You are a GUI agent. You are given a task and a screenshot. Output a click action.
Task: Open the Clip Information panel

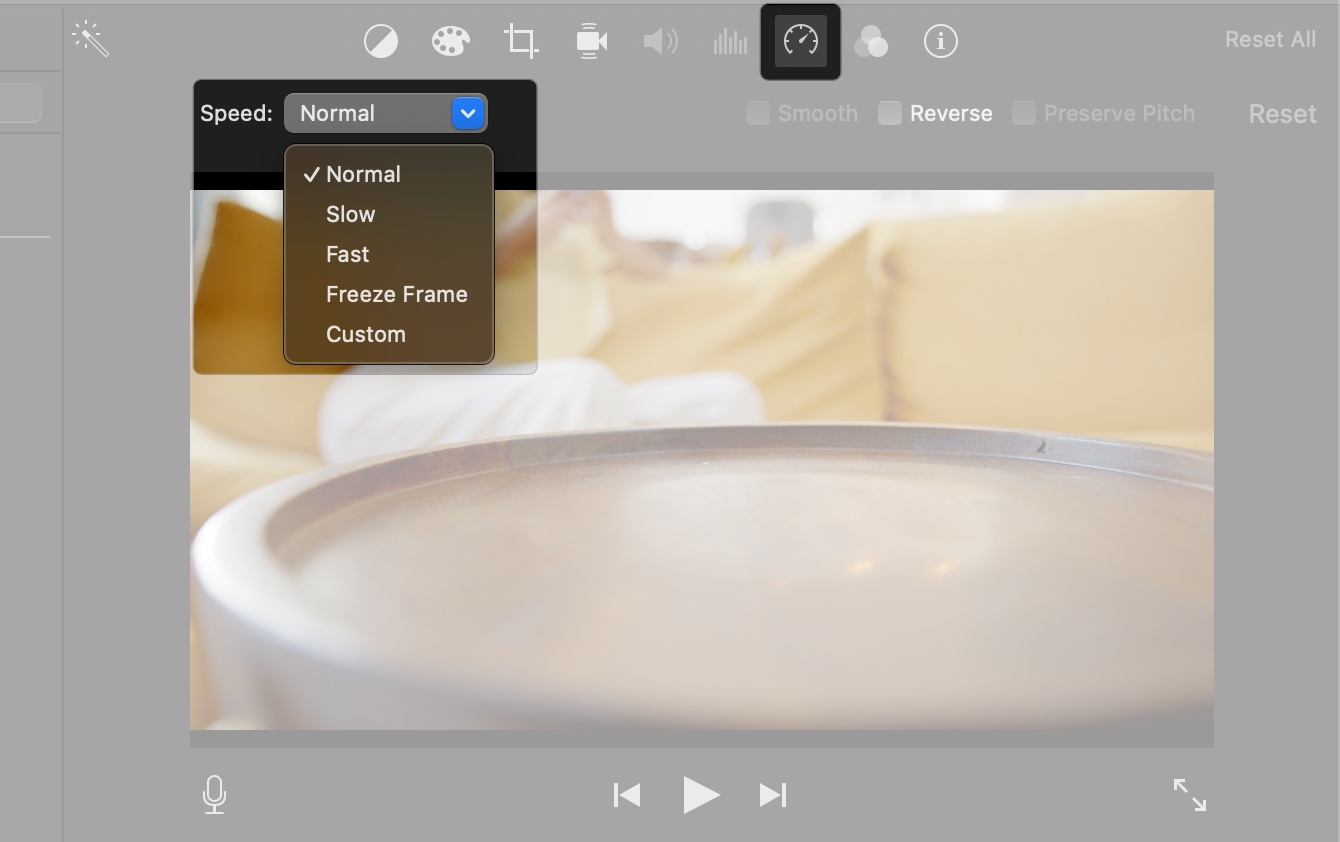tap(940, 41)
